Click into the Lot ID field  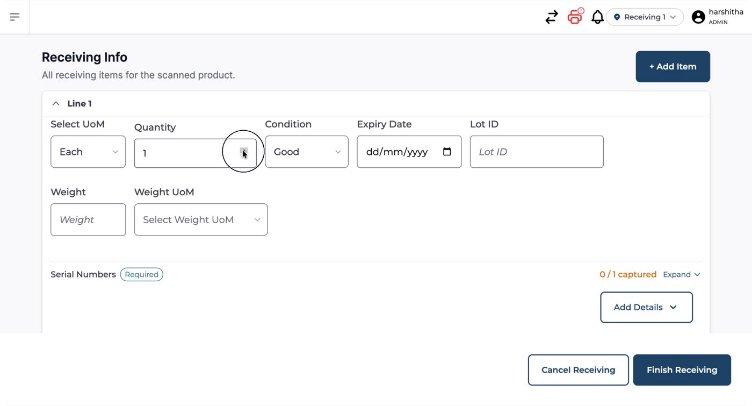click(537, 152)
